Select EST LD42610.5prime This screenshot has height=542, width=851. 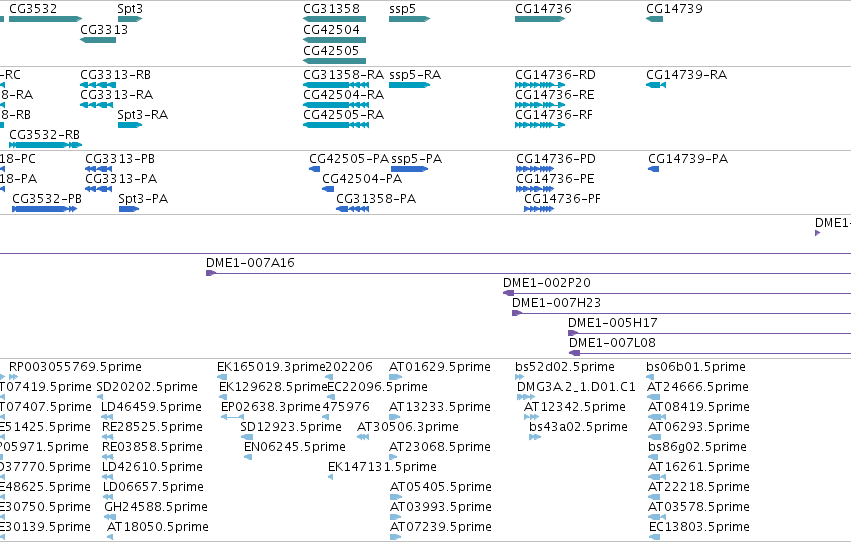click(x=107, y=477)
